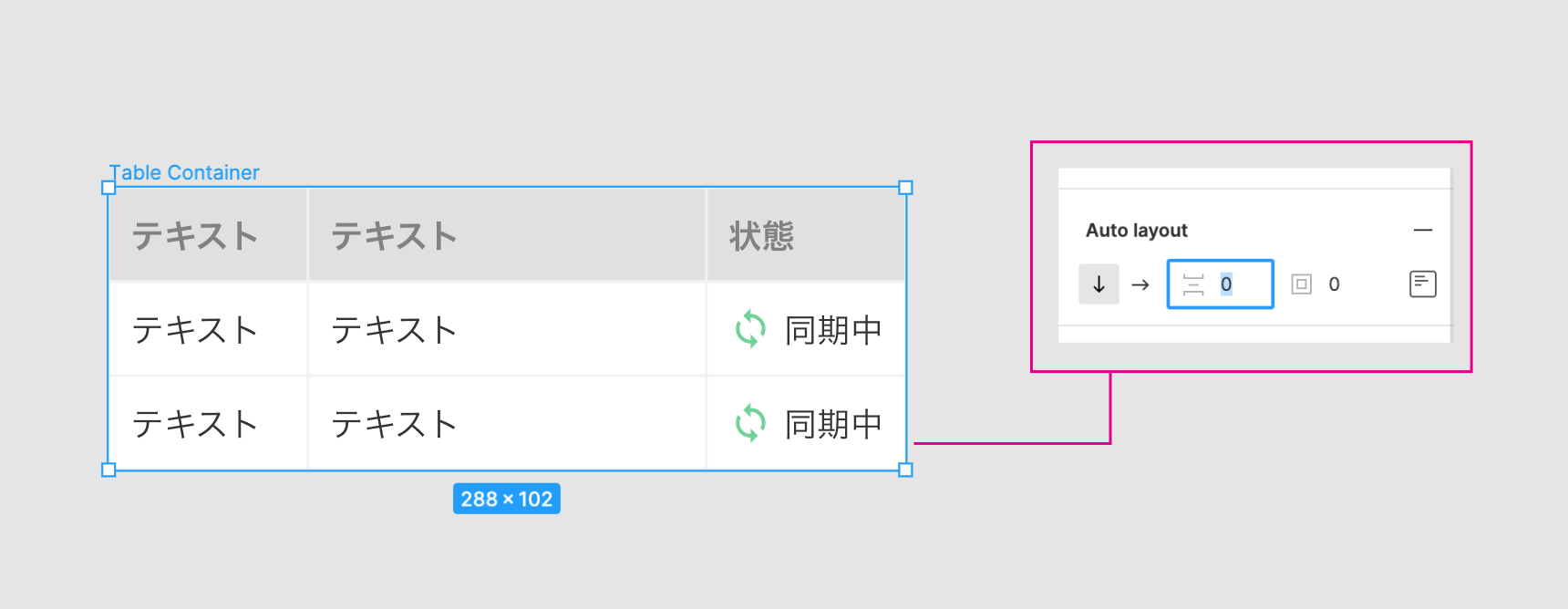Image resolution: width=1568 pixels, height=609 pixels.
Task: Select the padding value 0
Action: (x=1334, y=284)
